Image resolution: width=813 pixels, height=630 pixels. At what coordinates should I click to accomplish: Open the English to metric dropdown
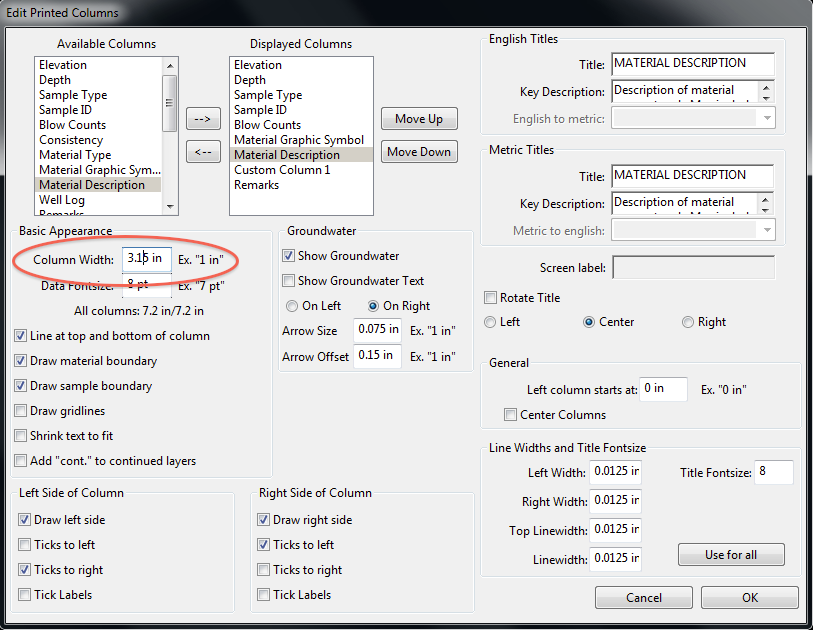click(x=767, y=119)
